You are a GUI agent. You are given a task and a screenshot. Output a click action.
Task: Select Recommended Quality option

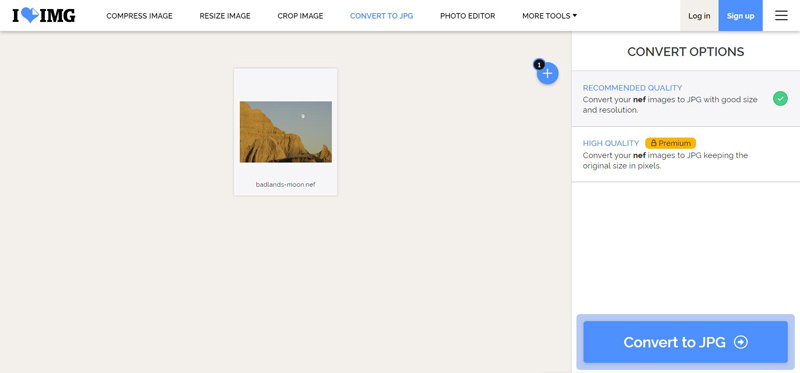685,98
